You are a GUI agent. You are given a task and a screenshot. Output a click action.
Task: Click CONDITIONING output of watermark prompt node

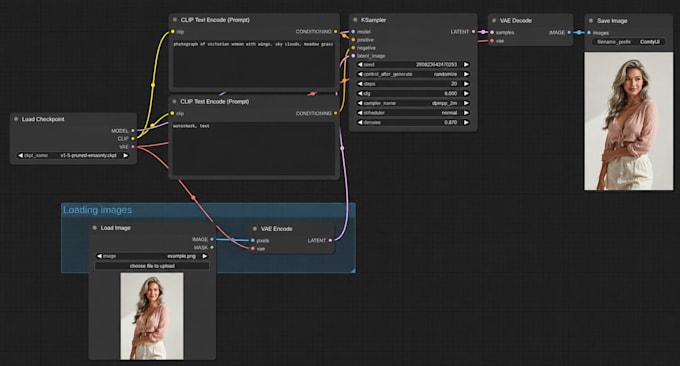(336, 113)
